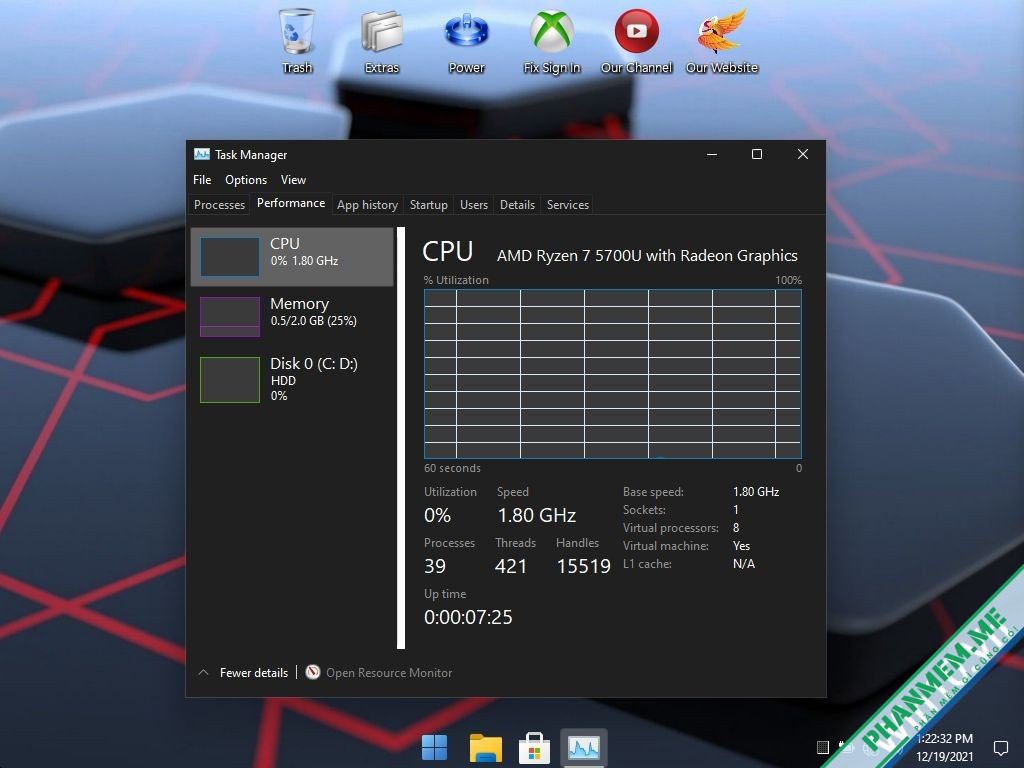Click the Virtual machine Yes value
Viewport: 1024px width, 768px height.
[x=741, y=546]
